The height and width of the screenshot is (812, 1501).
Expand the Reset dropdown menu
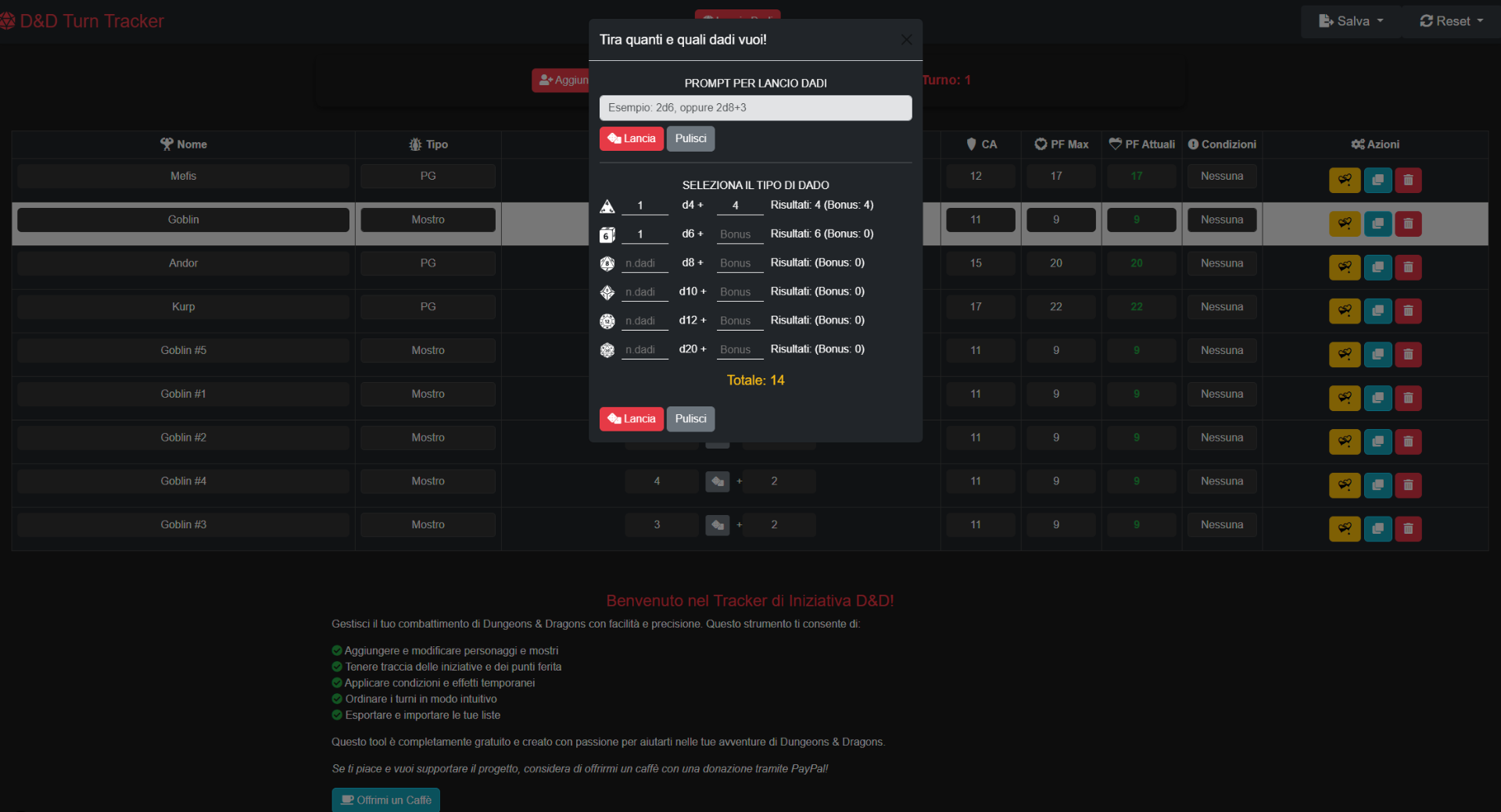click(x=1451, y=21)
